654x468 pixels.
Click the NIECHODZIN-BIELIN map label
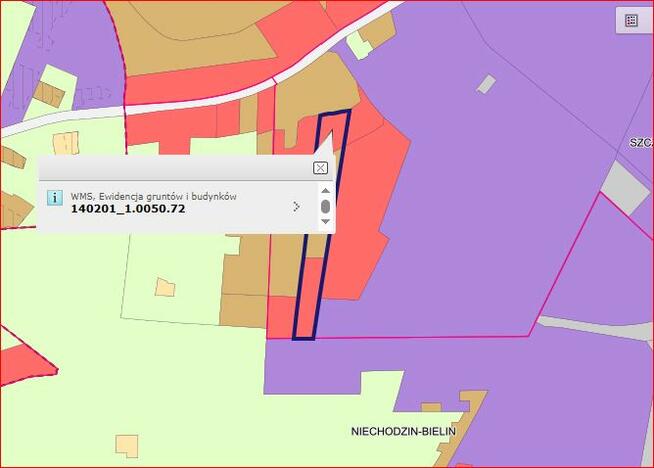coord(403,431)
